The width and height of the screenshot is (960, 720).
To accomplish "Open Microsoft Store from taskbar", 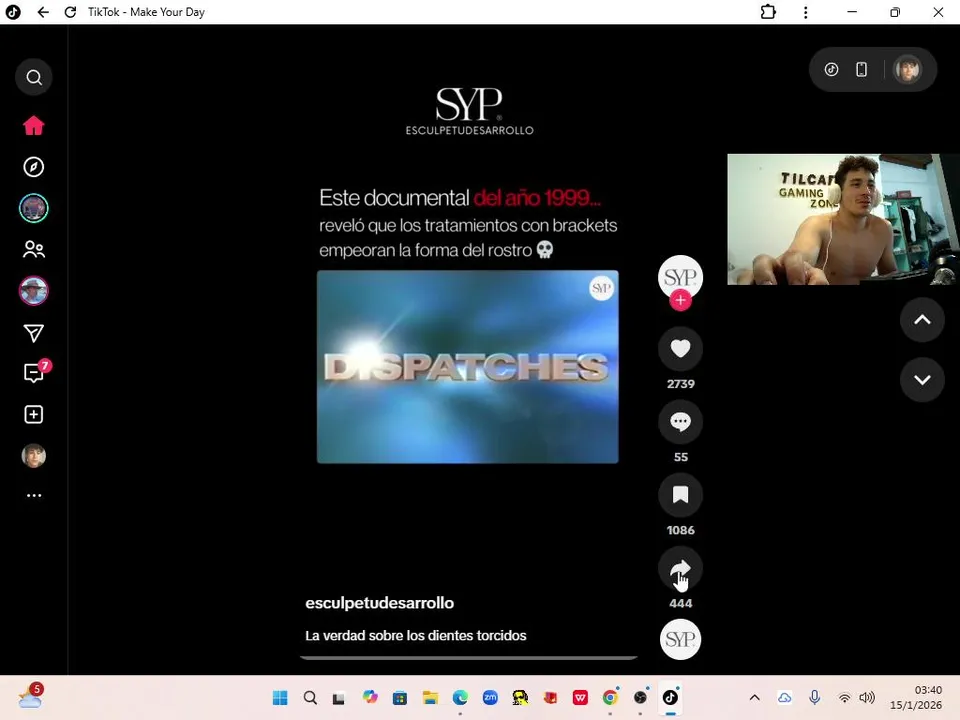I will click(400, 697).
